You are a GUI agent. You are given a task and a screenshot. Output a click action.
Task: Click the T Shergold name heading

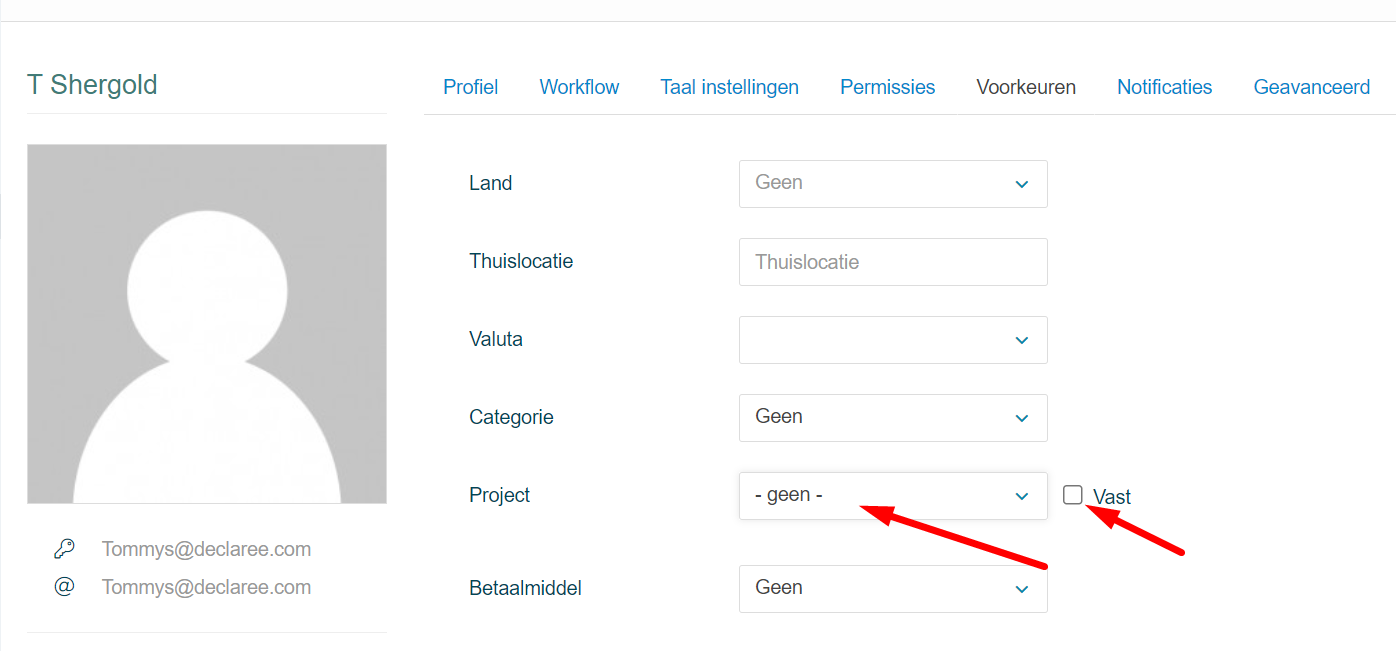(x=92, y=85)
